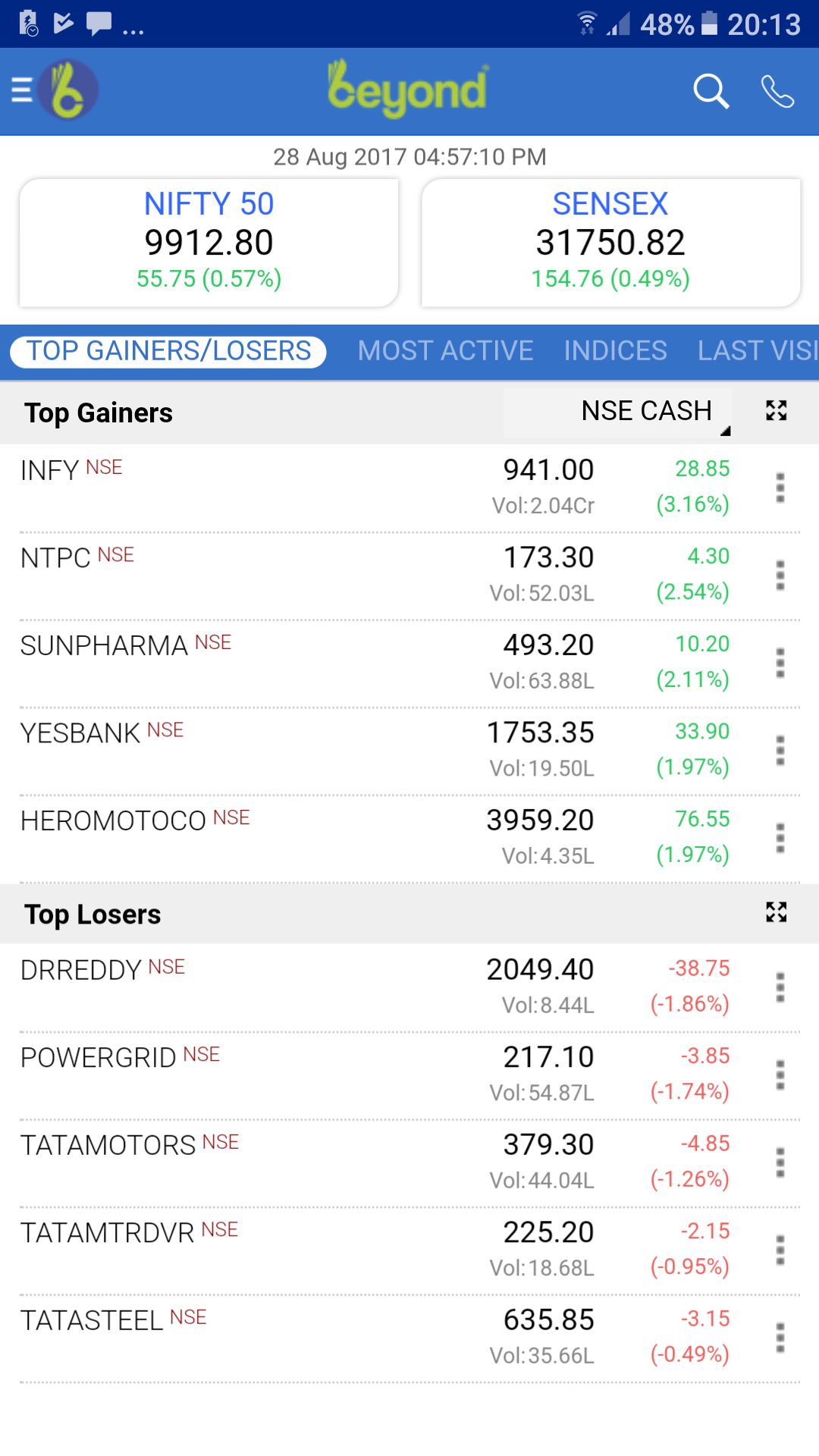The height and width of the screenshot is (1456, 819).
Task: Open the hamburger navigation menu
Action: coord(22,90)
